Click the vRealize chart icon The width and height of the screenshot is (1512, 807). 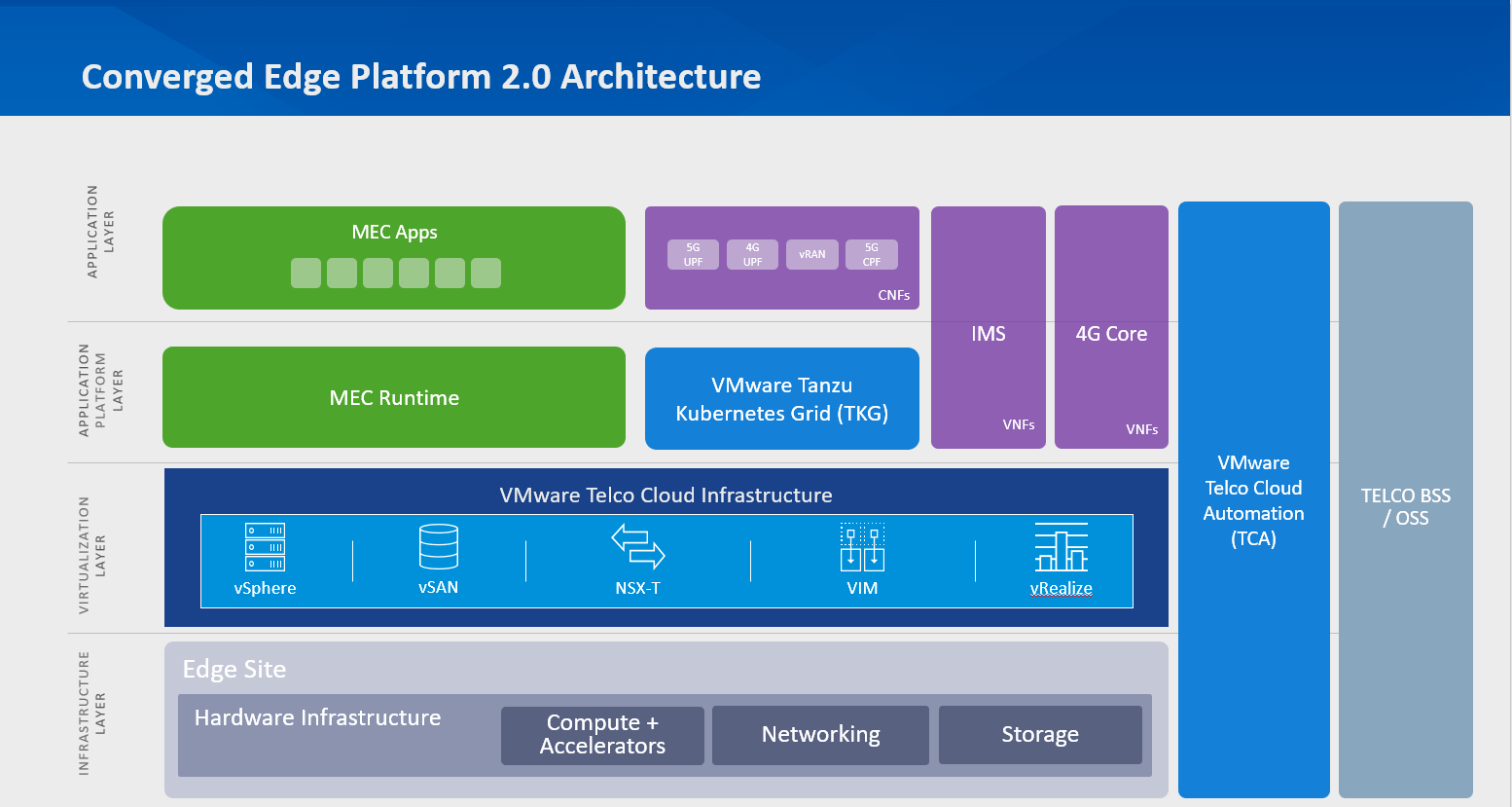pos(1062,547)
